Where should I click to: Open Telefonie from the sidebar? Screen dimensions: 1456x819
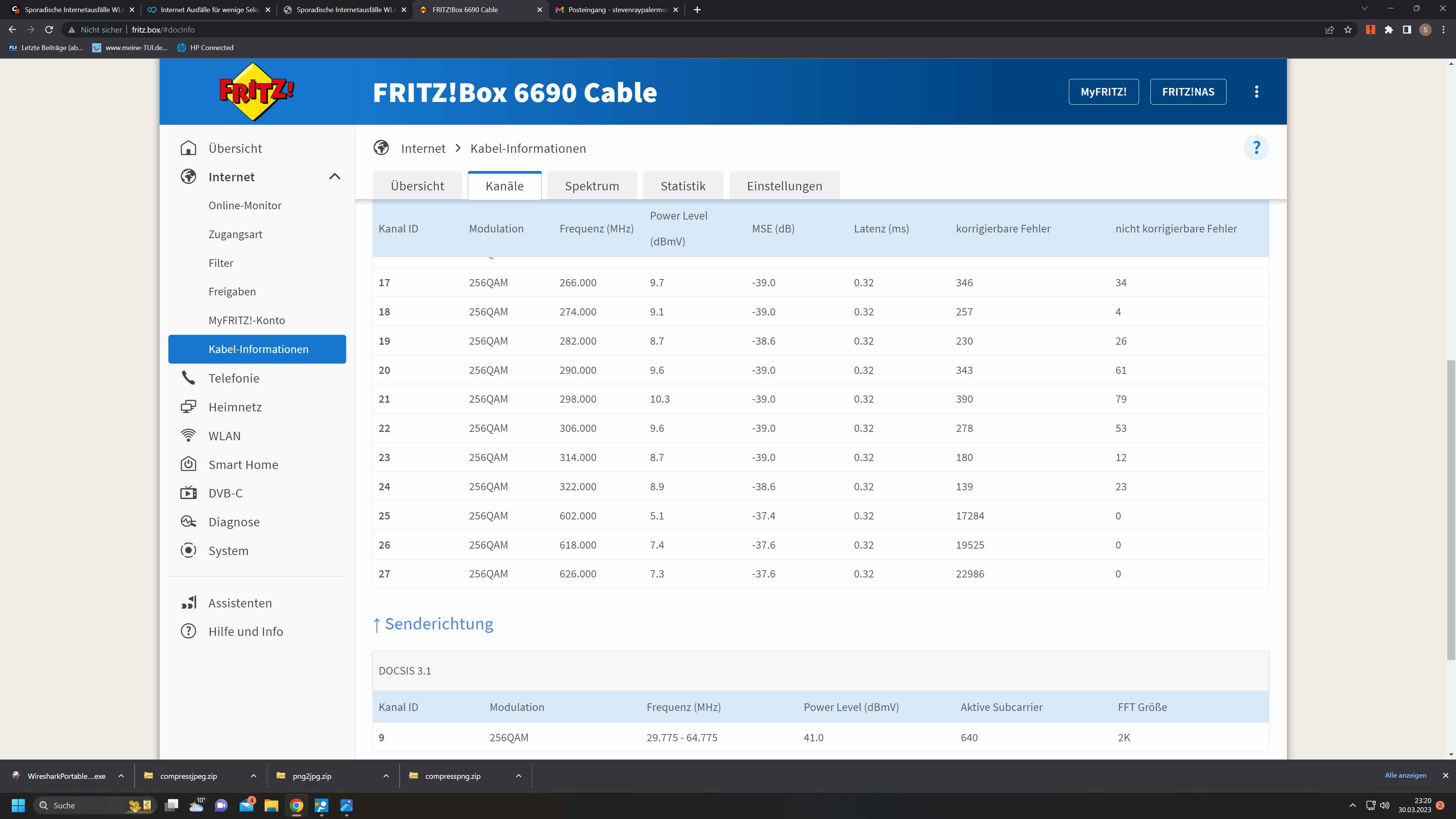coord(234,378)
